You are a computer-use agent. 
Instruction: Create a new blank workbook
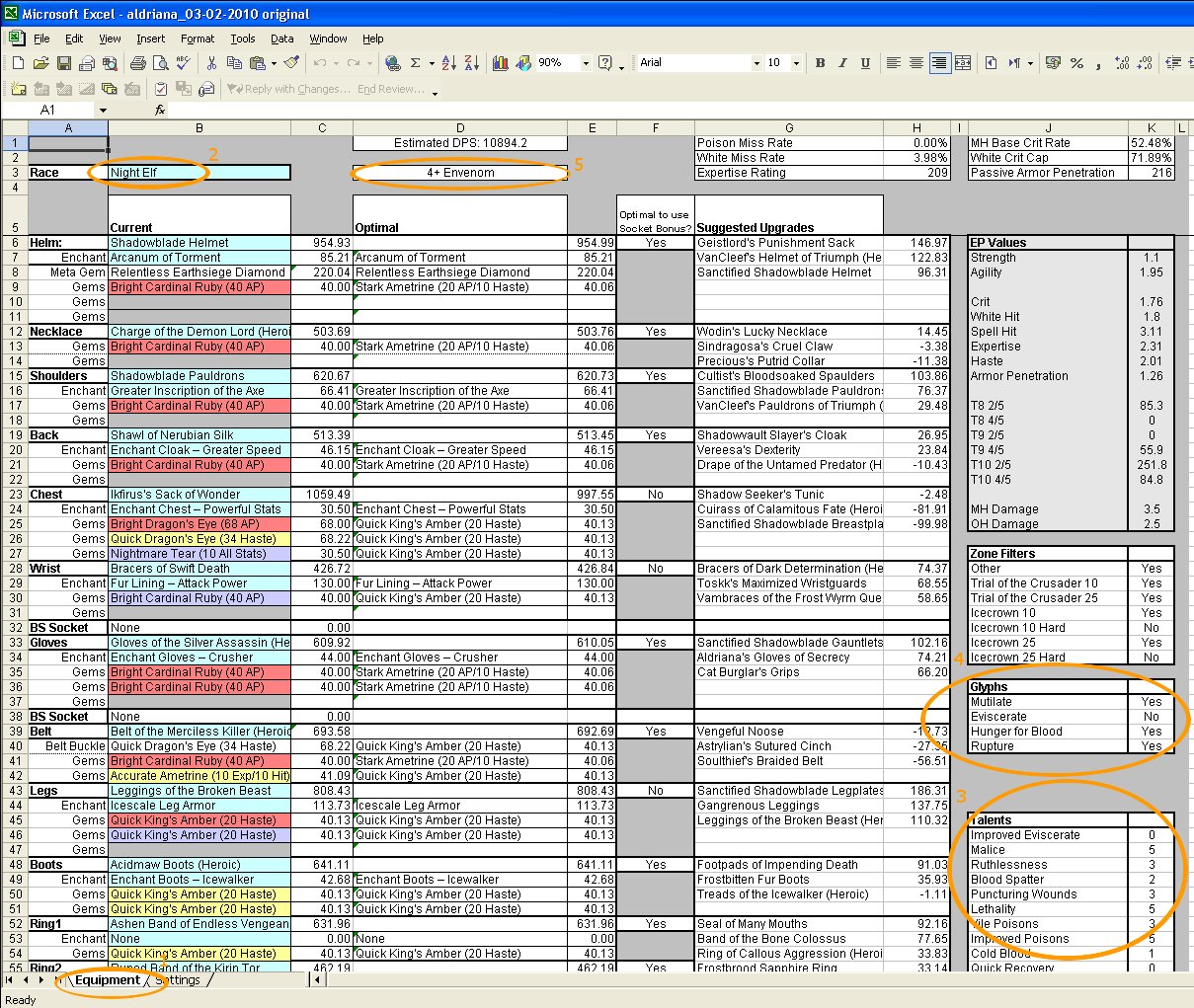coord(18,63)
